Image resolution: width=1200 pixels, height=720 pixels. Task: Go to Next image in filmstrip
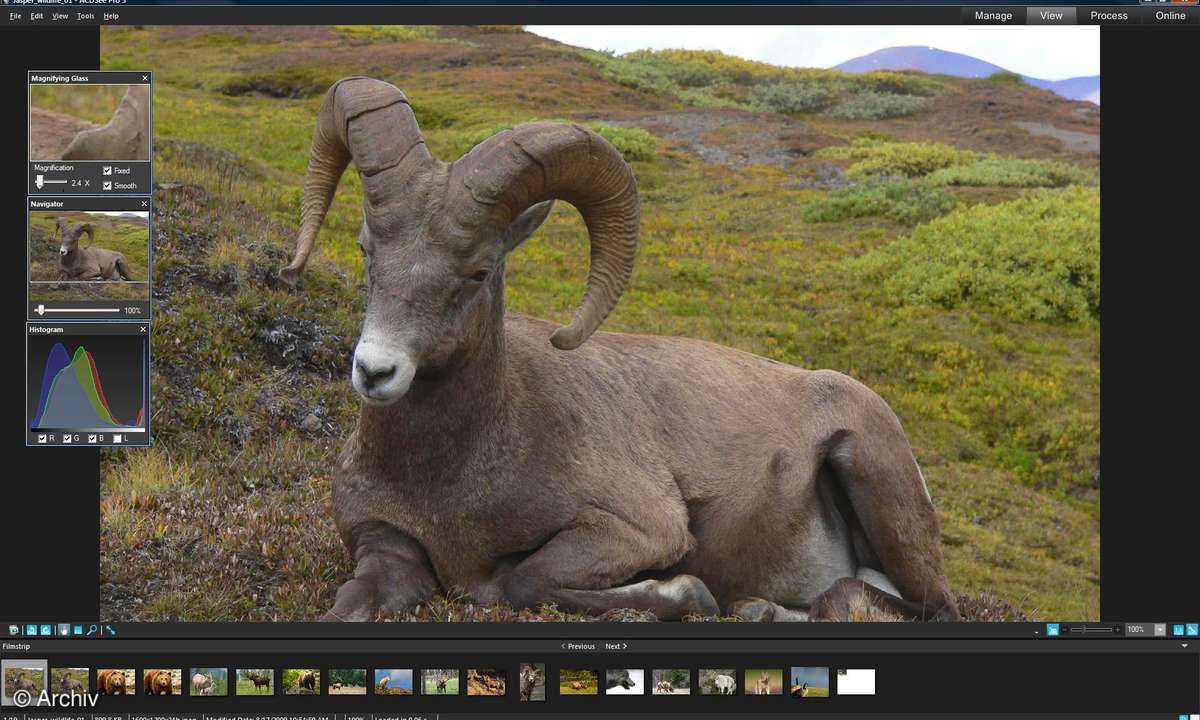point(616,646)
